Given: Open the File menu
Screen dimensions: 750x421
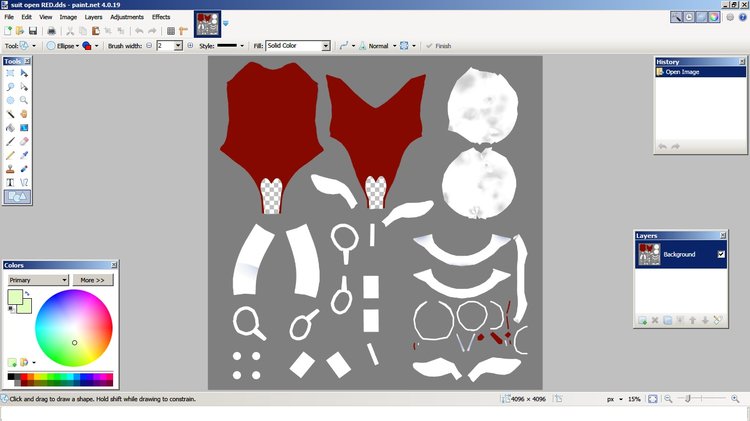Looking at the screenshot, I should coord(9,17).
